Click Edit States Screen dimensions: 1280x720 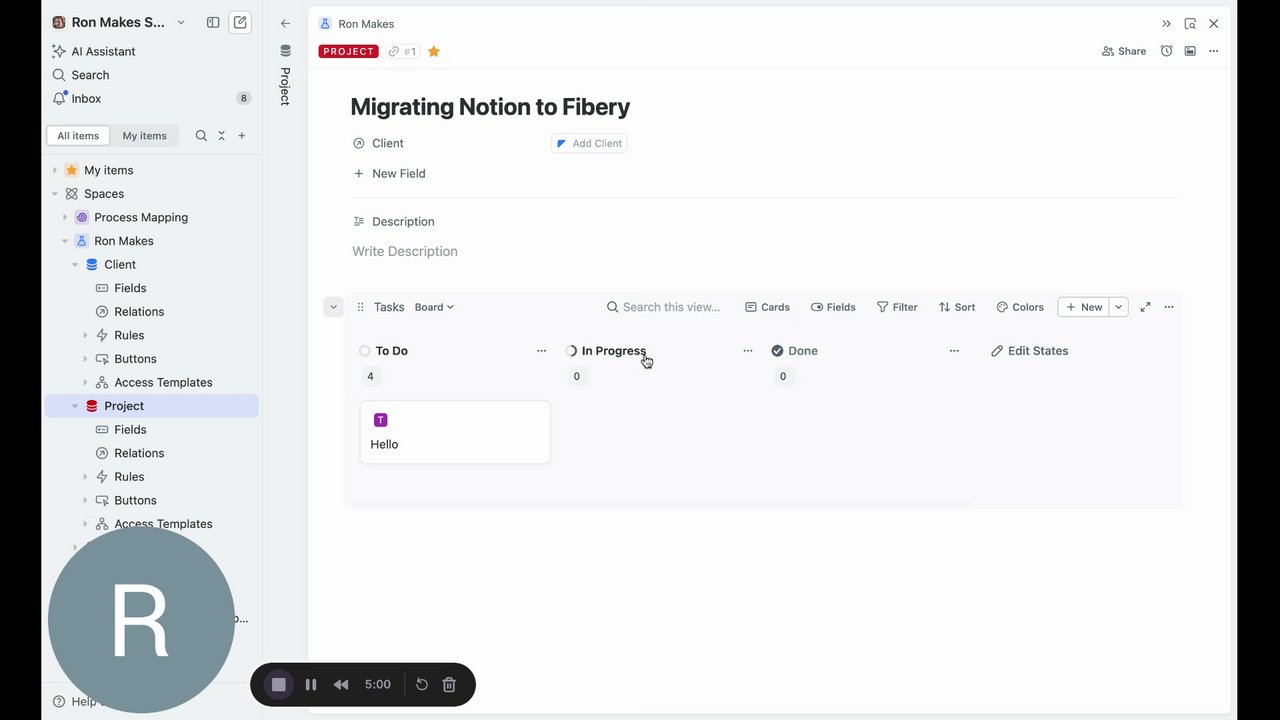click(1029, 351)
